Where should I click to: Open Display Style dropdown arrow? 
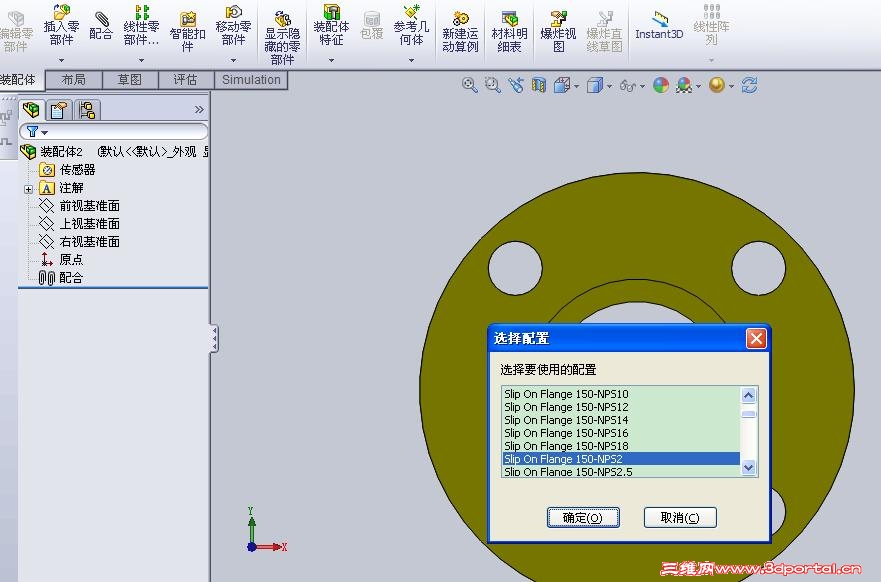point(609,87)
